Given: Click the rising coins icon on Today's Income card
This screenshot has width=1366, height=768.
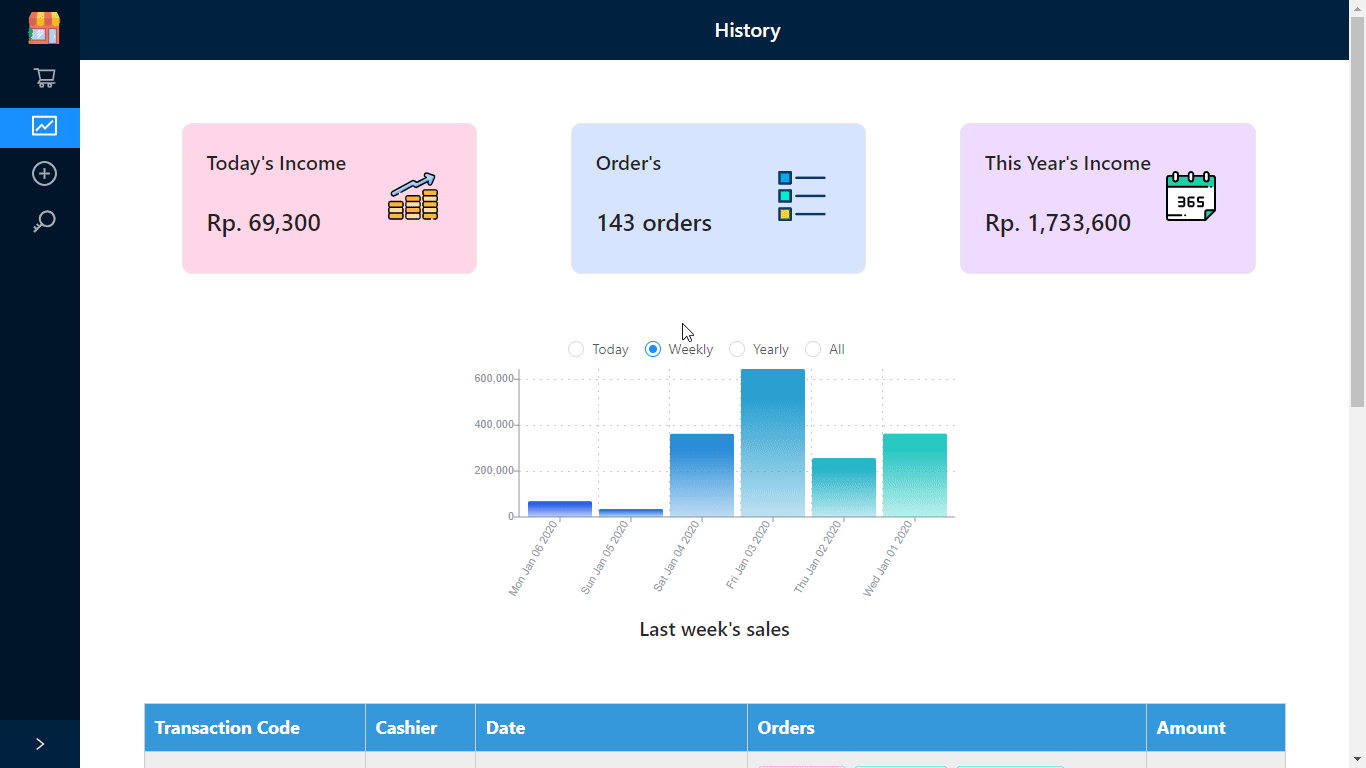Looking at the screenshot, I should coord(412,198).
